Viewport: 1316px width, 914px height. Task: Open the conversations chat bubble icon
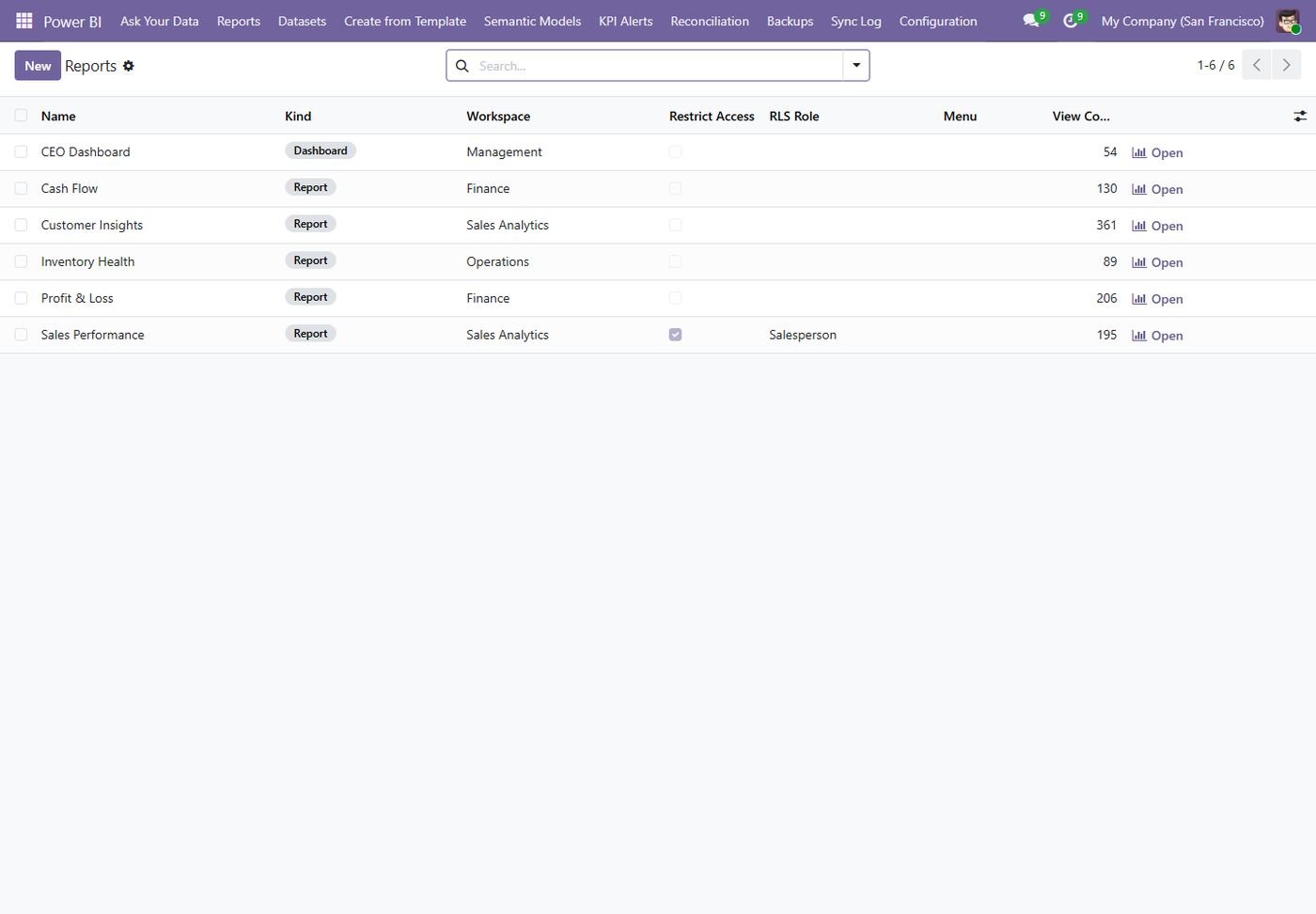click(1030, 21)
